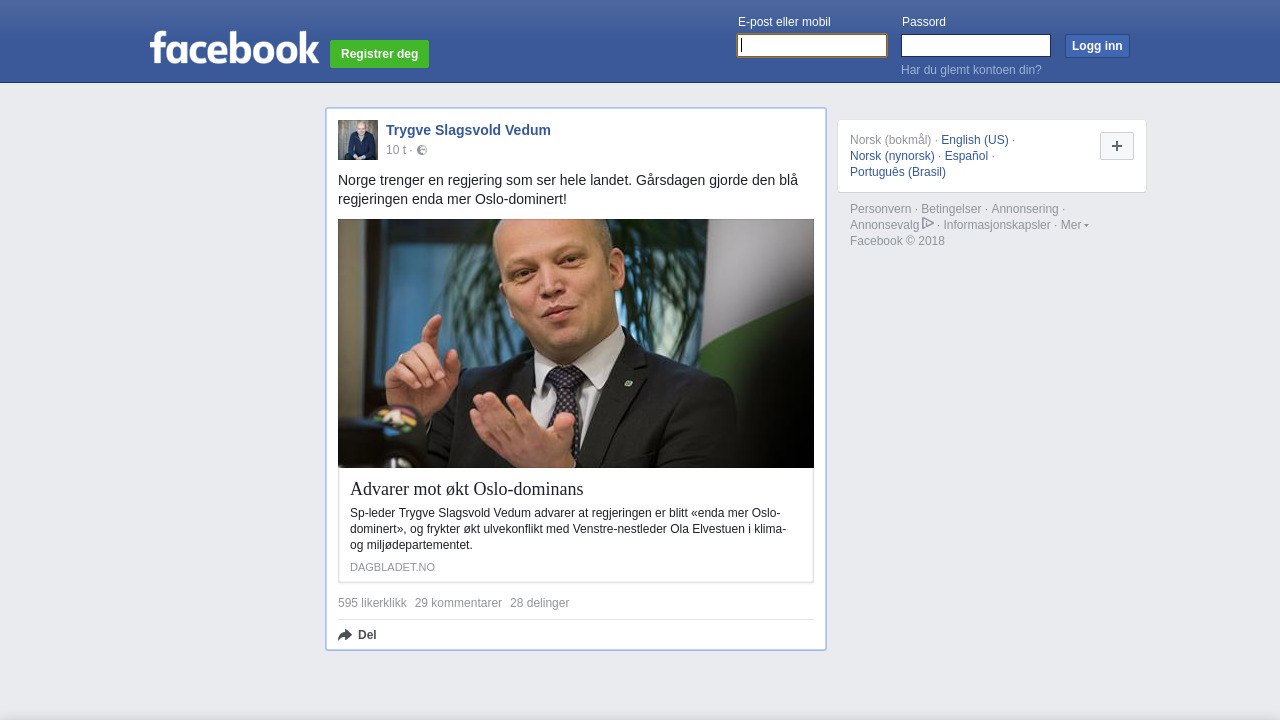Click the Norsk (bokmål) language label

point(890,140)
